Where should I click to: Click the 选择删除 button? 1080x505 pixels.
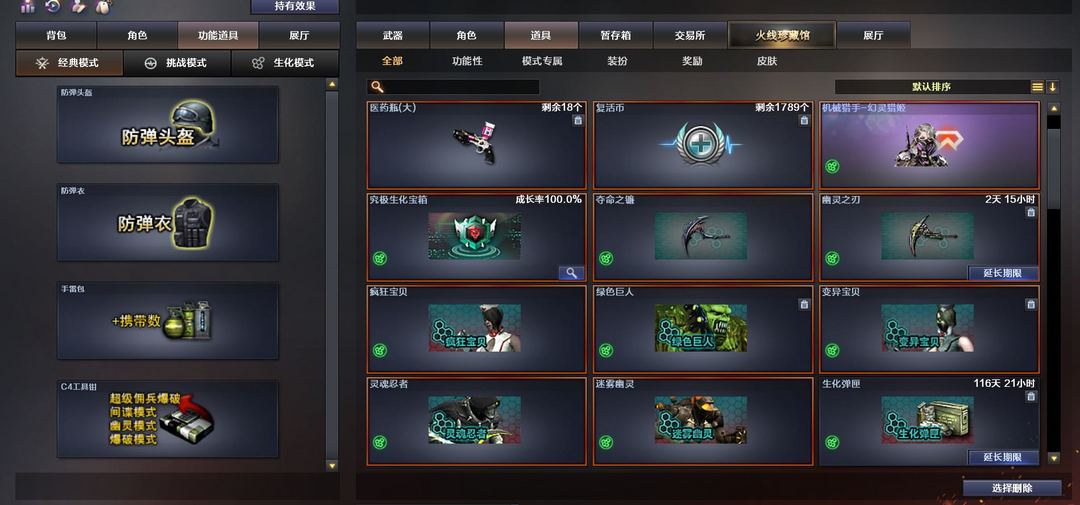point(1012,488)
